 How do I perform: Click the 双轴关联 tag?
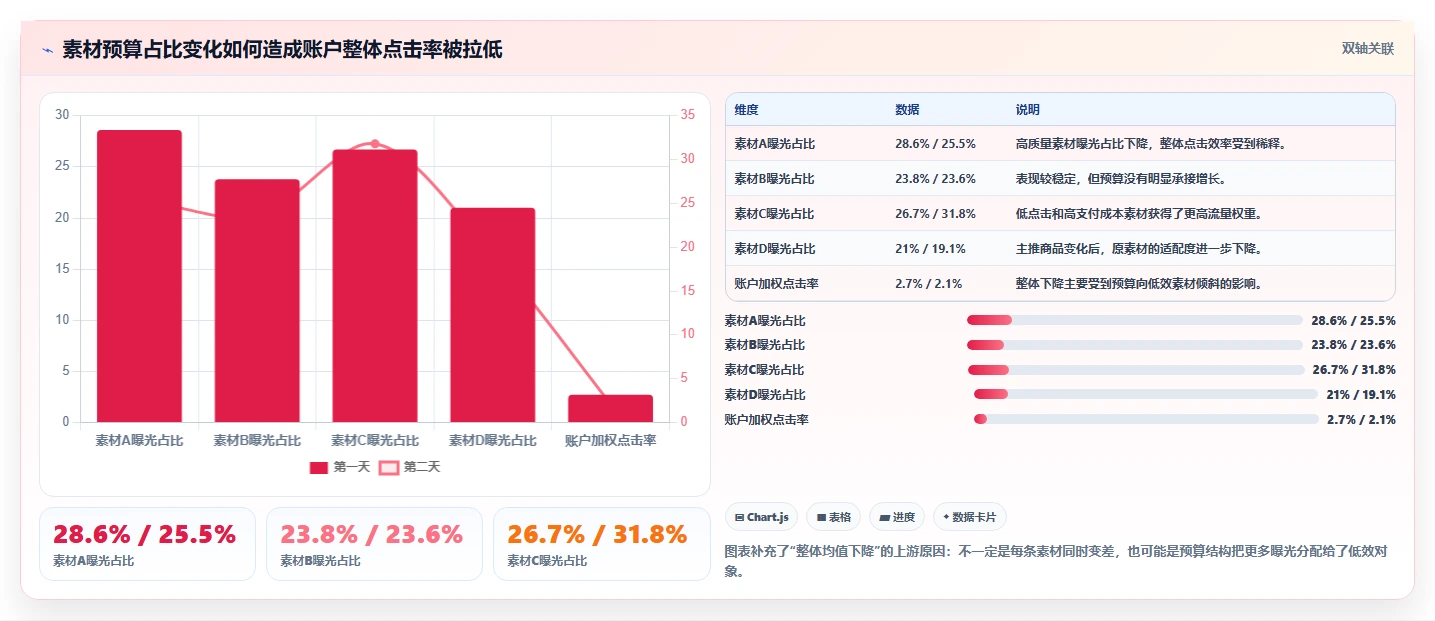(x=1367, y=49)
